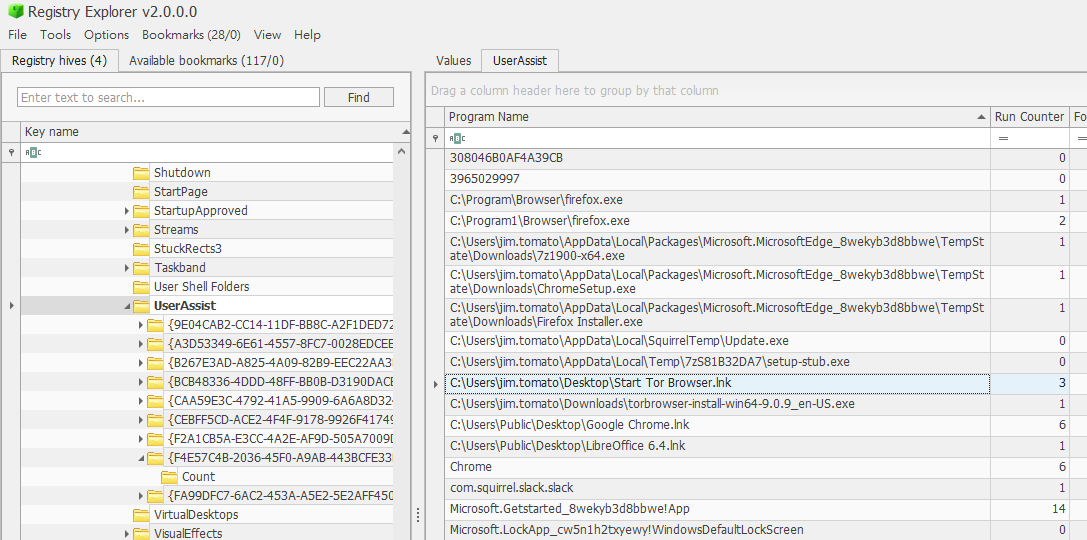Select the UserAssist tab
This screenshot has height=540, width=1087.
point(520,60)
